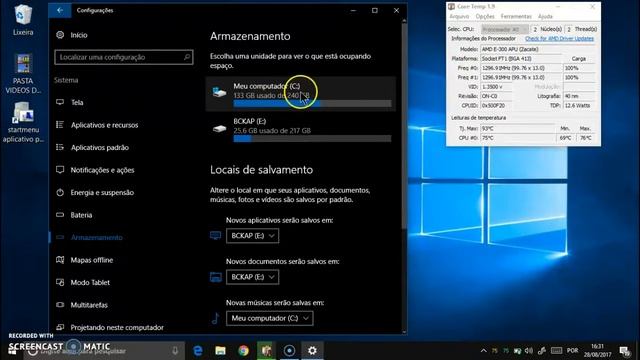640x360 pixels.
Task: Open Novos documentos save location dropdown
Action: tap(253, 277)
